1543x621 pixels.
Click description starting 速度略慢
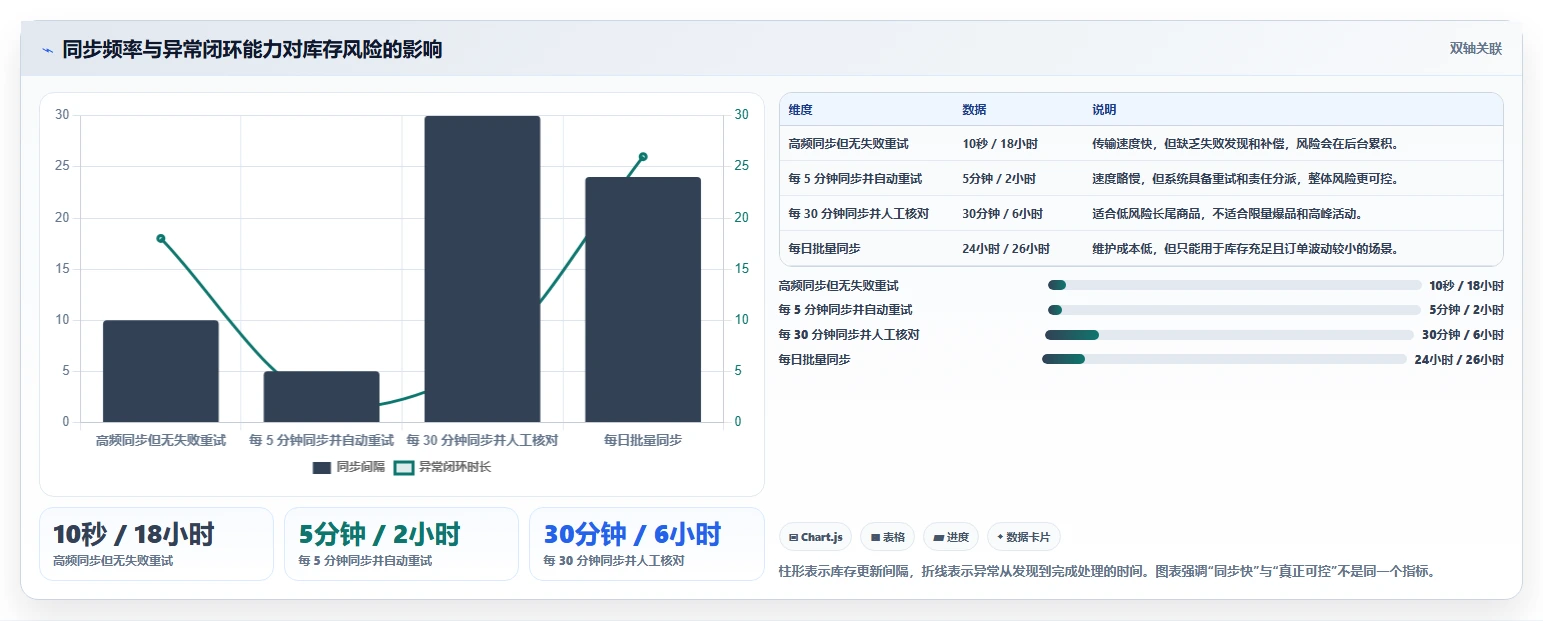(1245, 179)
